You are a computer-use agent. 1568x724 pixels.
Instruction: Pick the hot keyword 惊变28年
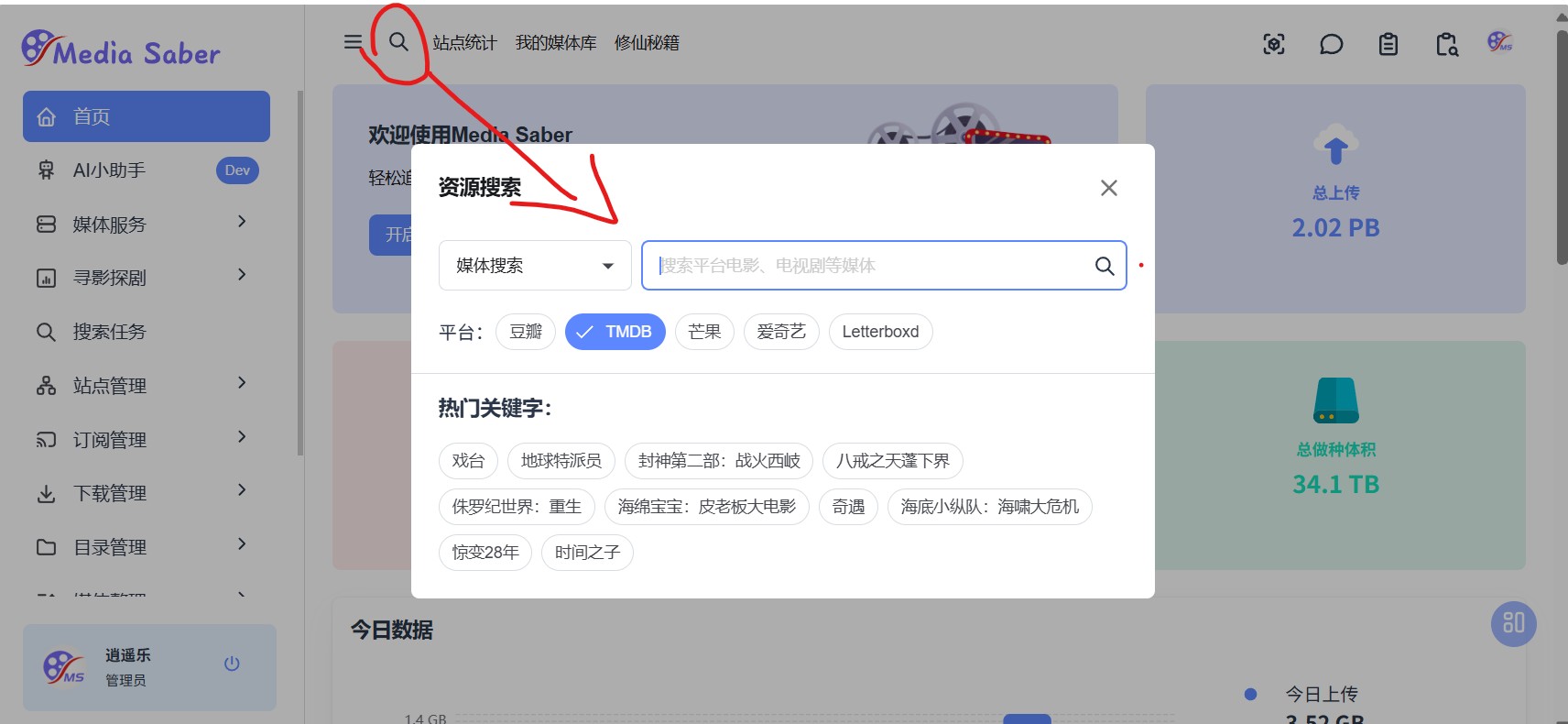click(485, 553)
